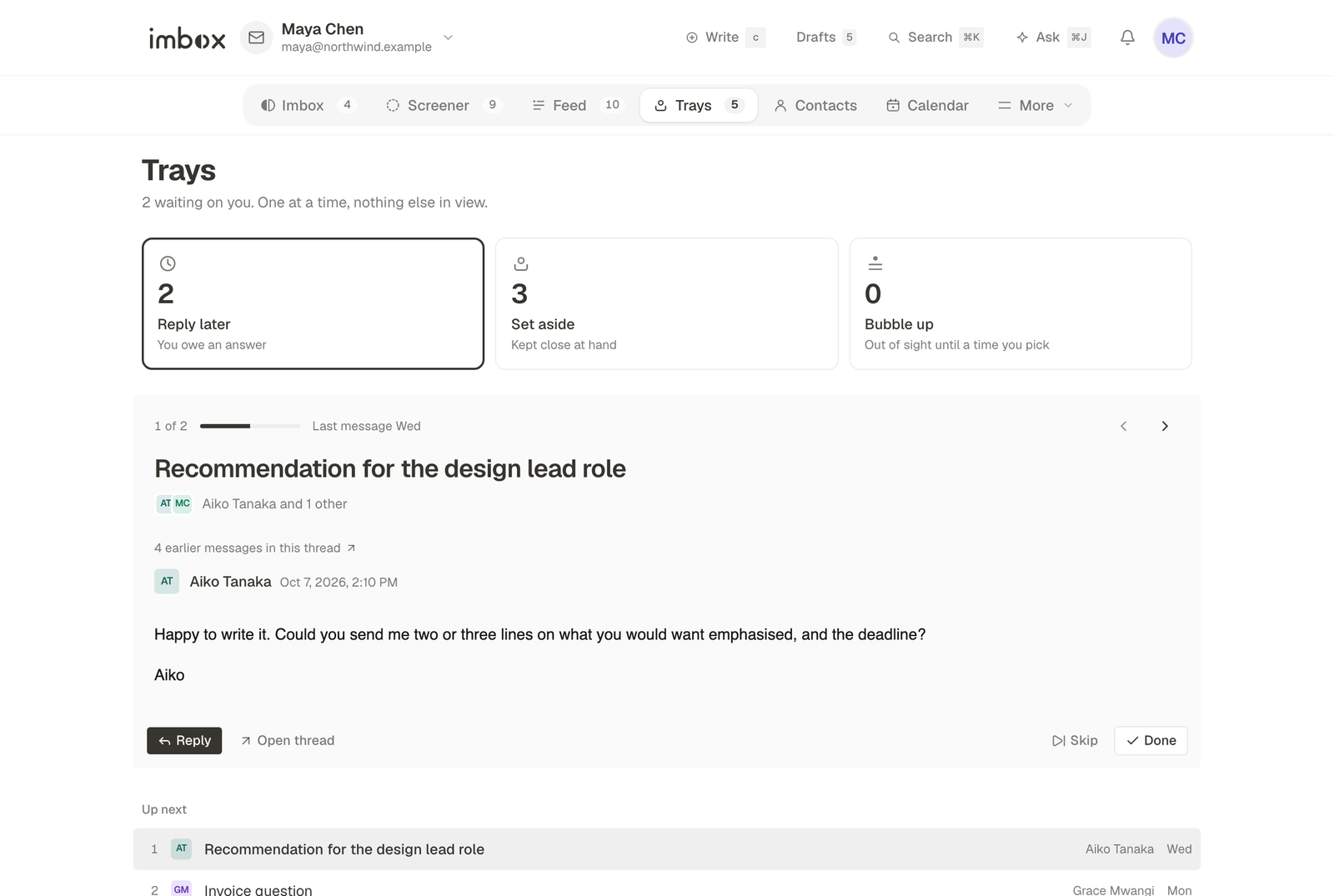The image size is (1334, 896).
Task: Click the AT MC participant avatars
Action: click(174, 503)
